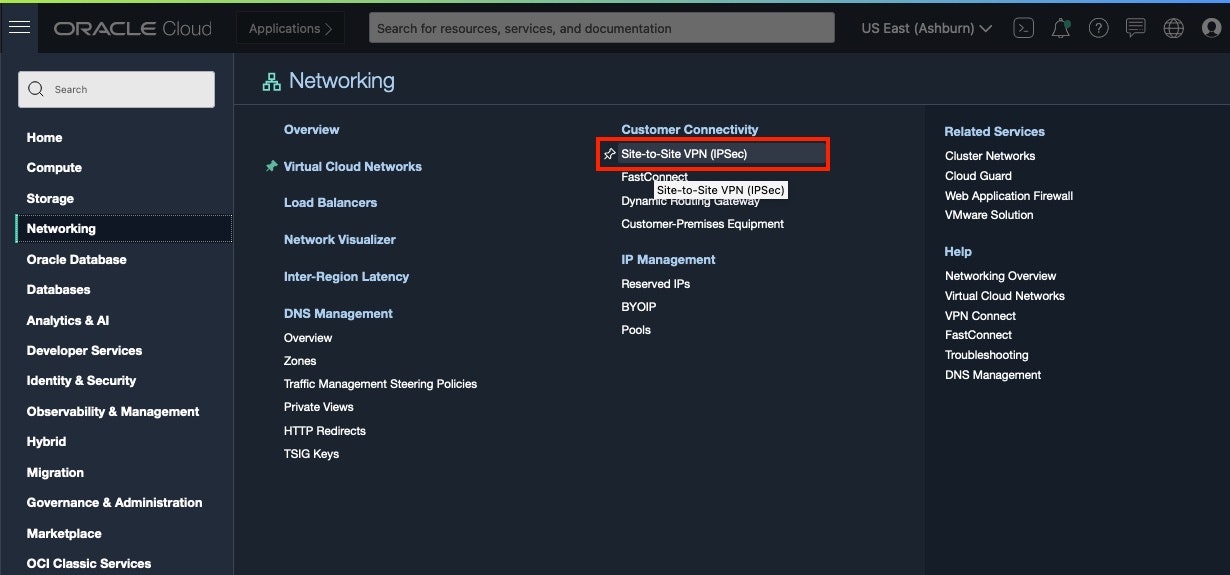Expand the Applications dropdown button
1230x575 pixels.
tap(290, 28)
